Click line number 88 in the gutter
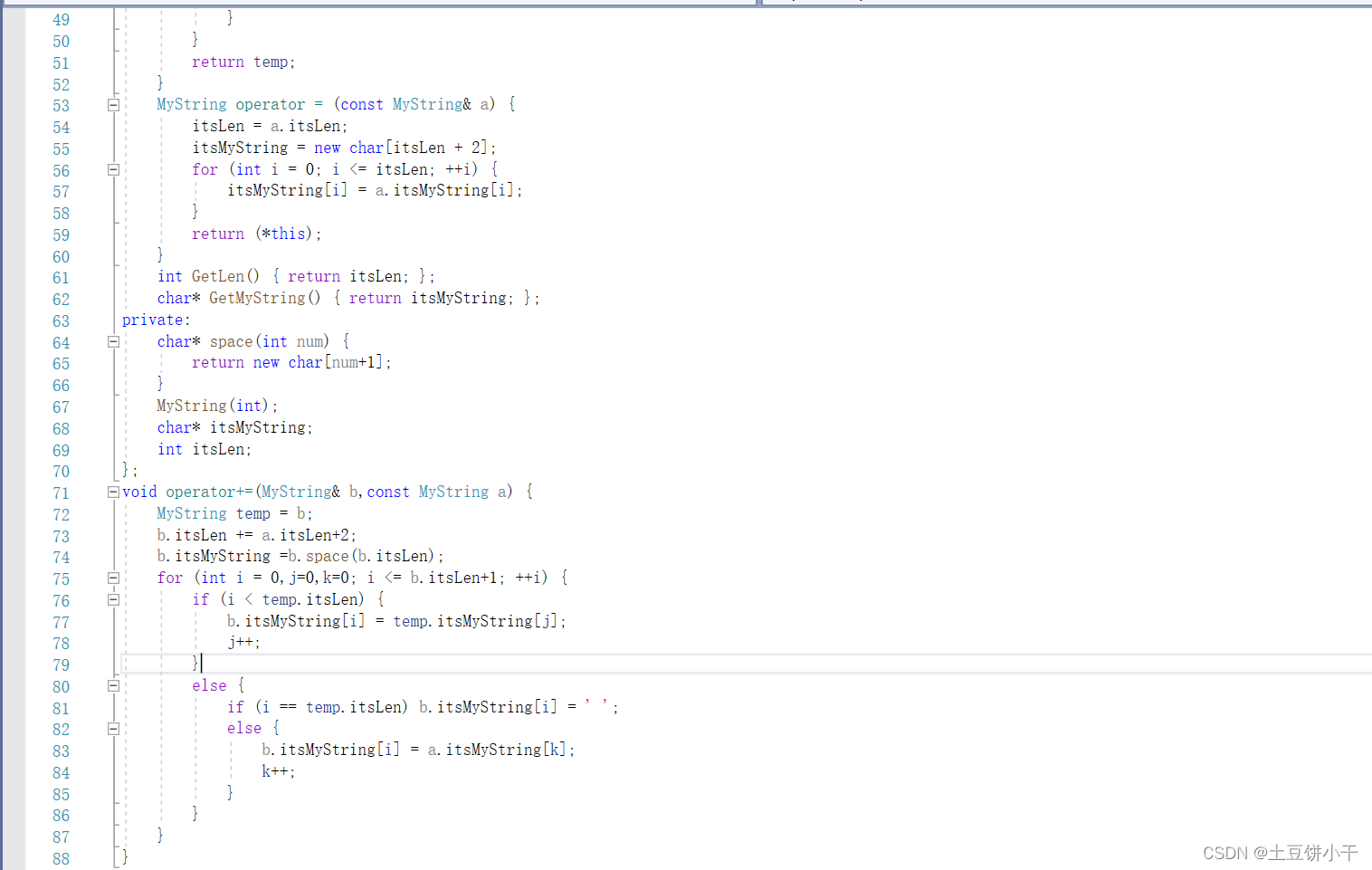Image resolution: width=1372 pixels, height=870 pixels. tap(61, 859)
